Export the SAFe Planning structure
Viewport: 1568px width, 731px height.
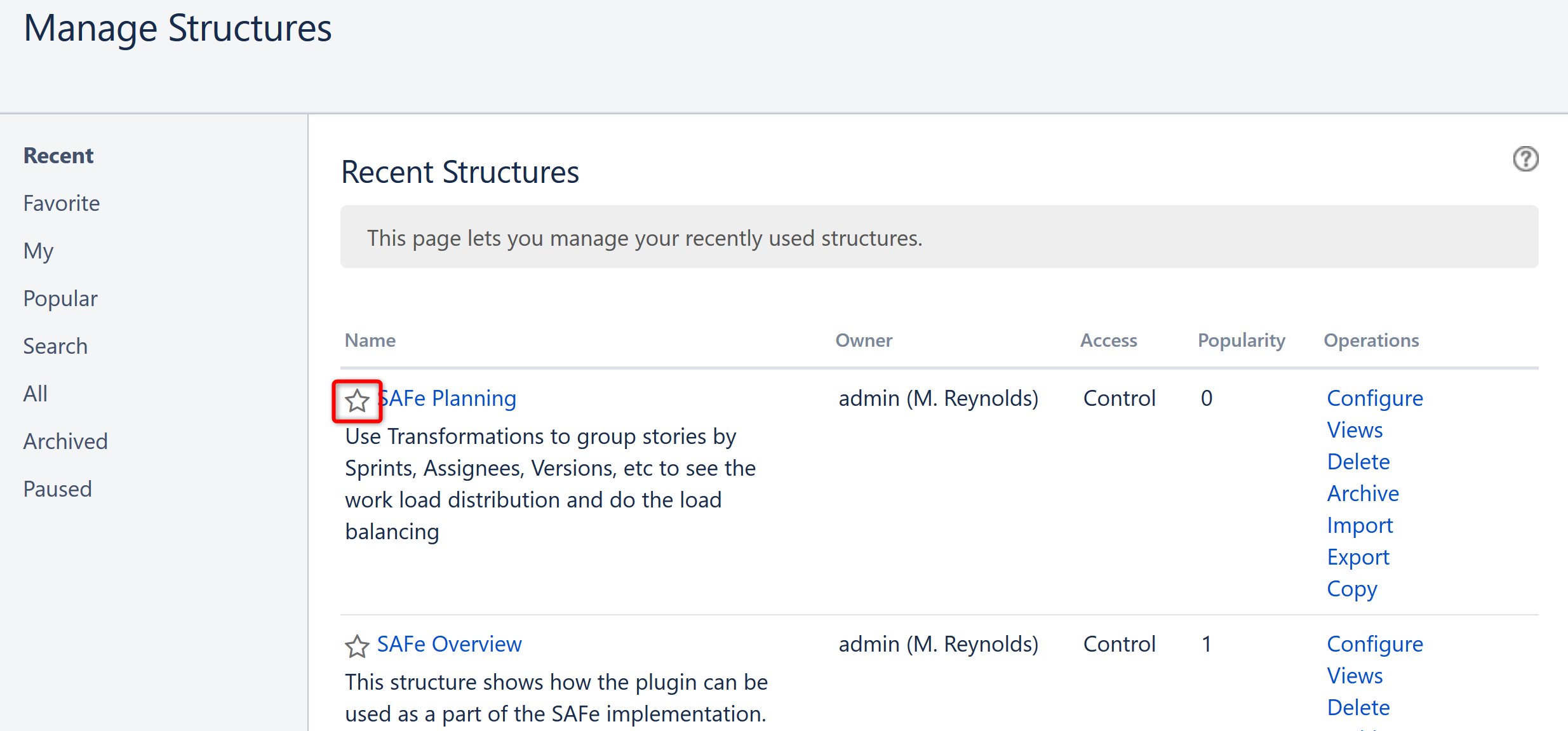pyautogui.click(x=1358, y=557)
